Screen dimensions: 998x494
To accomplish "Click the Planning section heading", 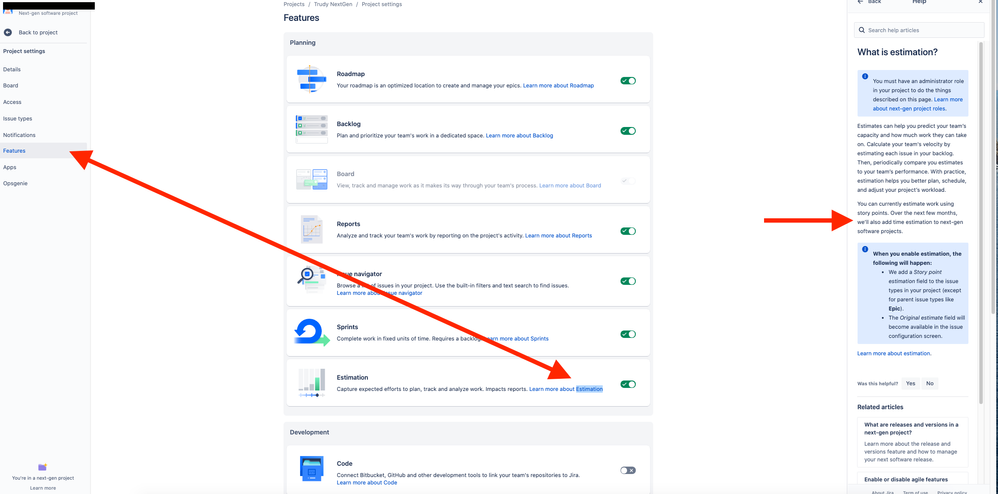I will (x=302, y=43).
